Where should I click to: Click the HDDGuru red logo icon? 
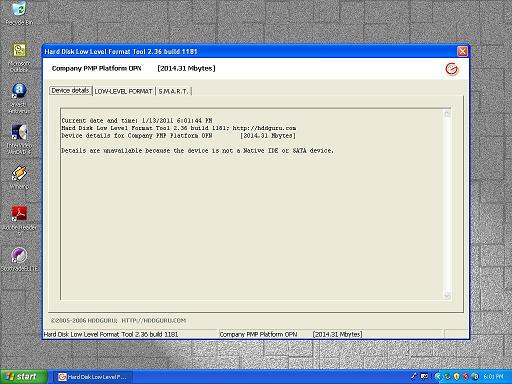pos(452,69)
